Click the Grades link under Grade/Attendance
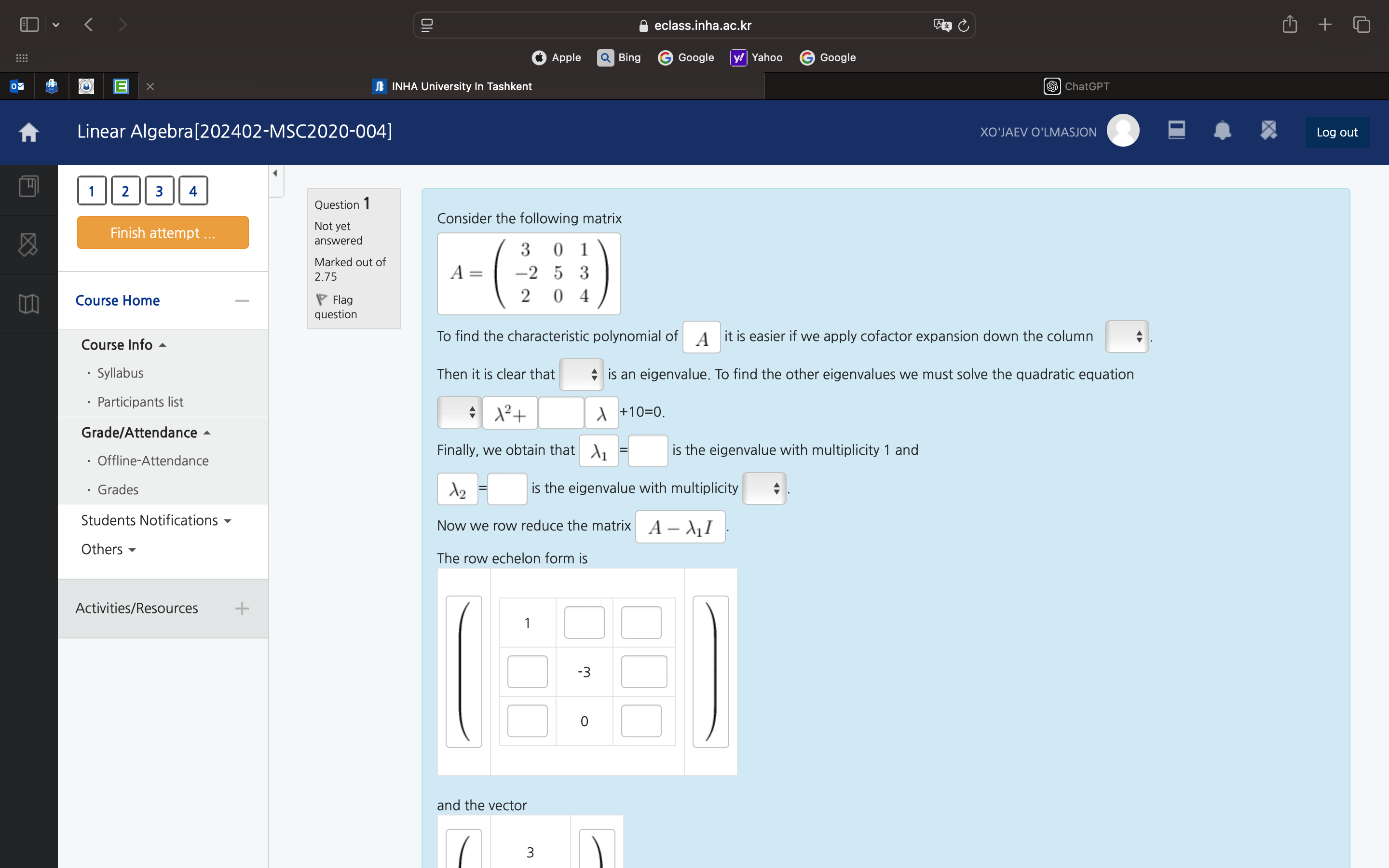 click(x=117, y=488)
